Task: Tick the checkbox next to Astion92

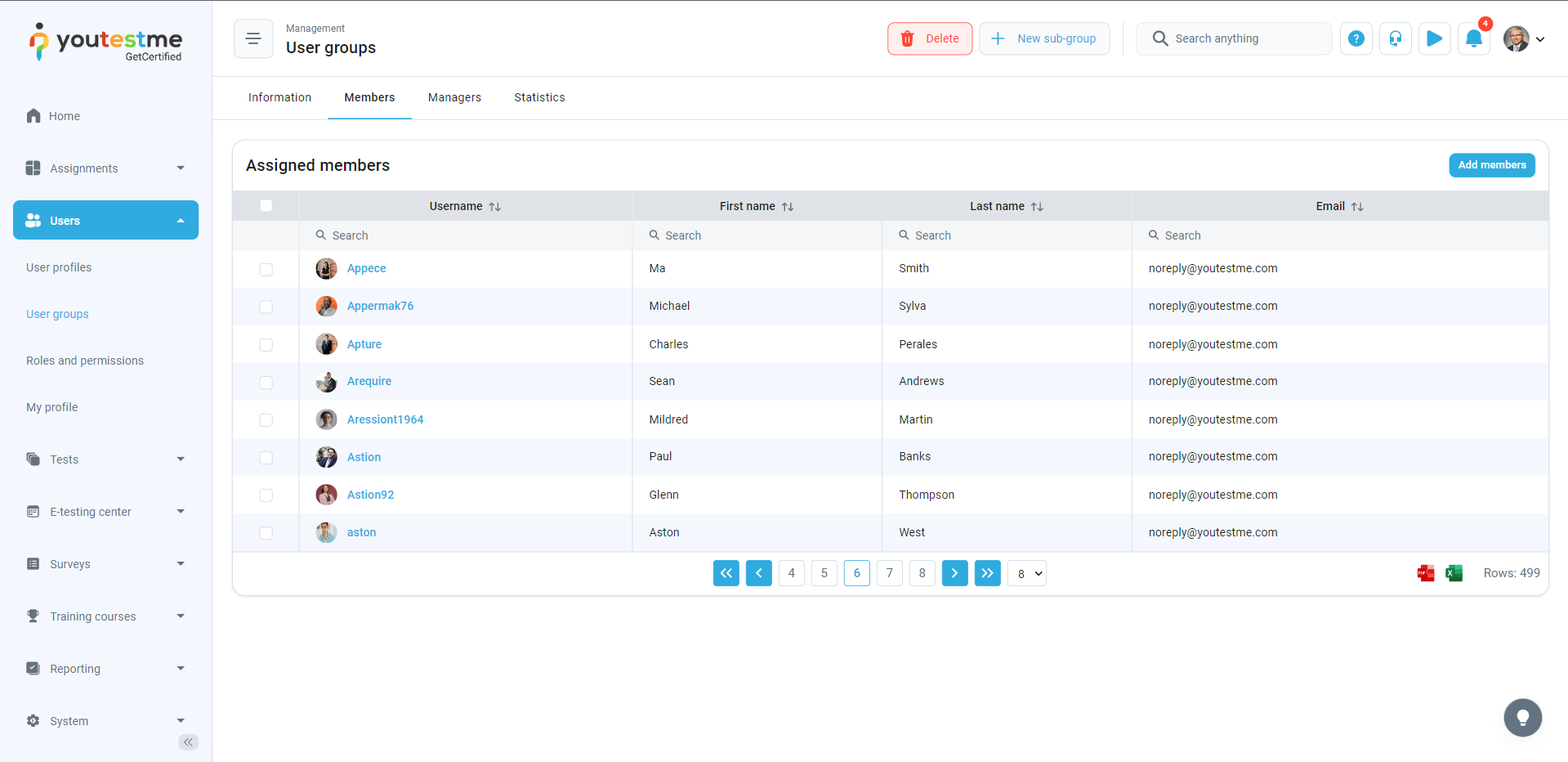Action: tap(266, 495)
